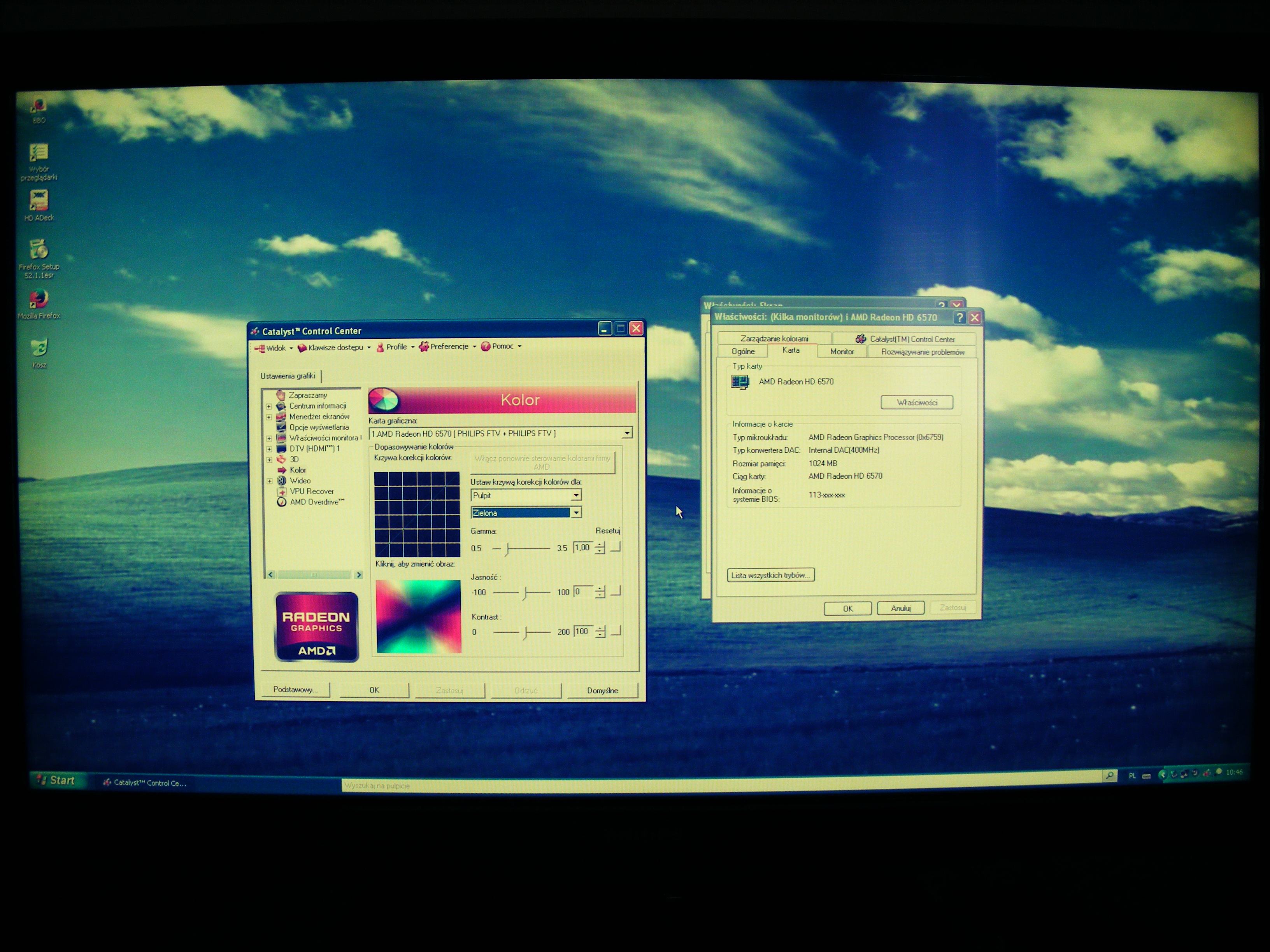Click Anuluj in the Właściwości dialog

pyautogui.click(x=901, y=608)
